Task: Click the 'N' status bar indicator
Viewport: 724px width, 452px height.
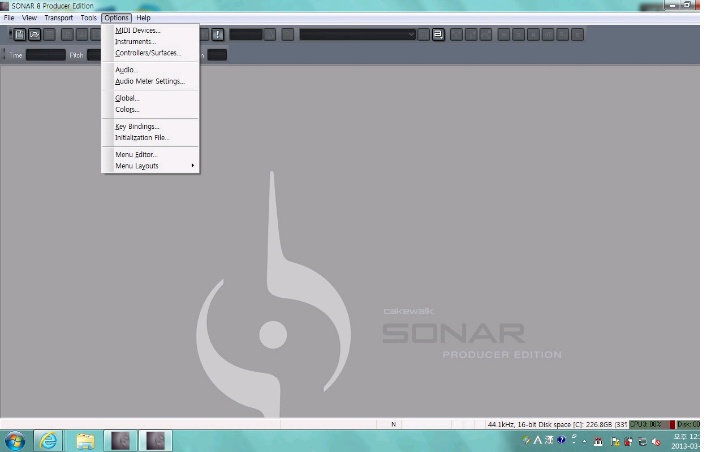Action: [x=393, y=424]
